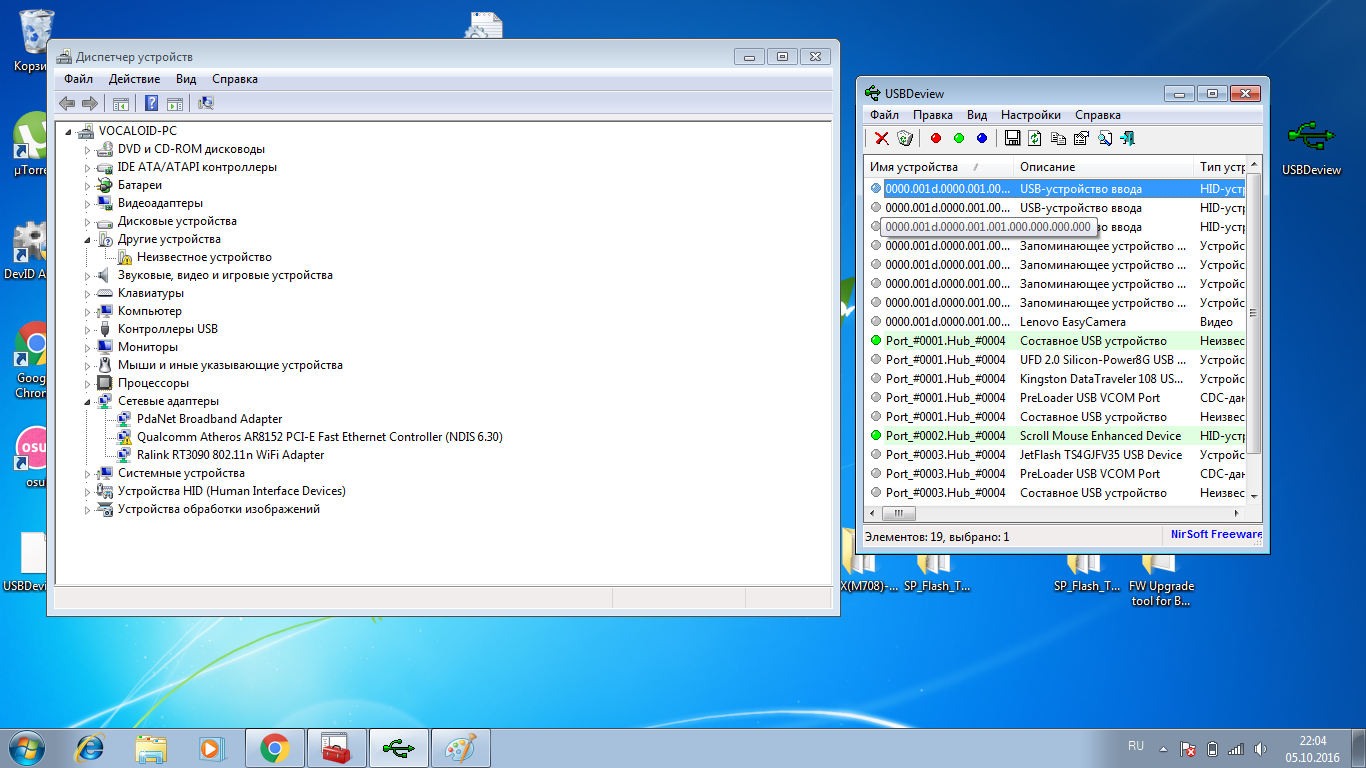The height and width of the screenshot is (768, 1366).
Task: Click USBDeview horizontal scrollbar right arrow
Action: [x=1239, y=513]
